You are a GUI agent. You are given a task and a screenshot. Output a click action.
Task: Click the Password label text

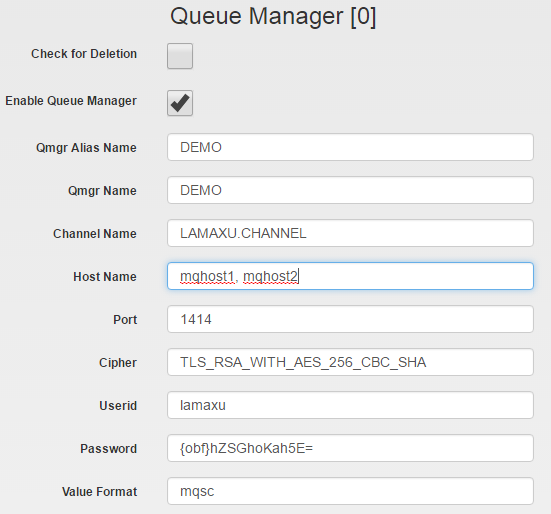[x=109, y=449]
